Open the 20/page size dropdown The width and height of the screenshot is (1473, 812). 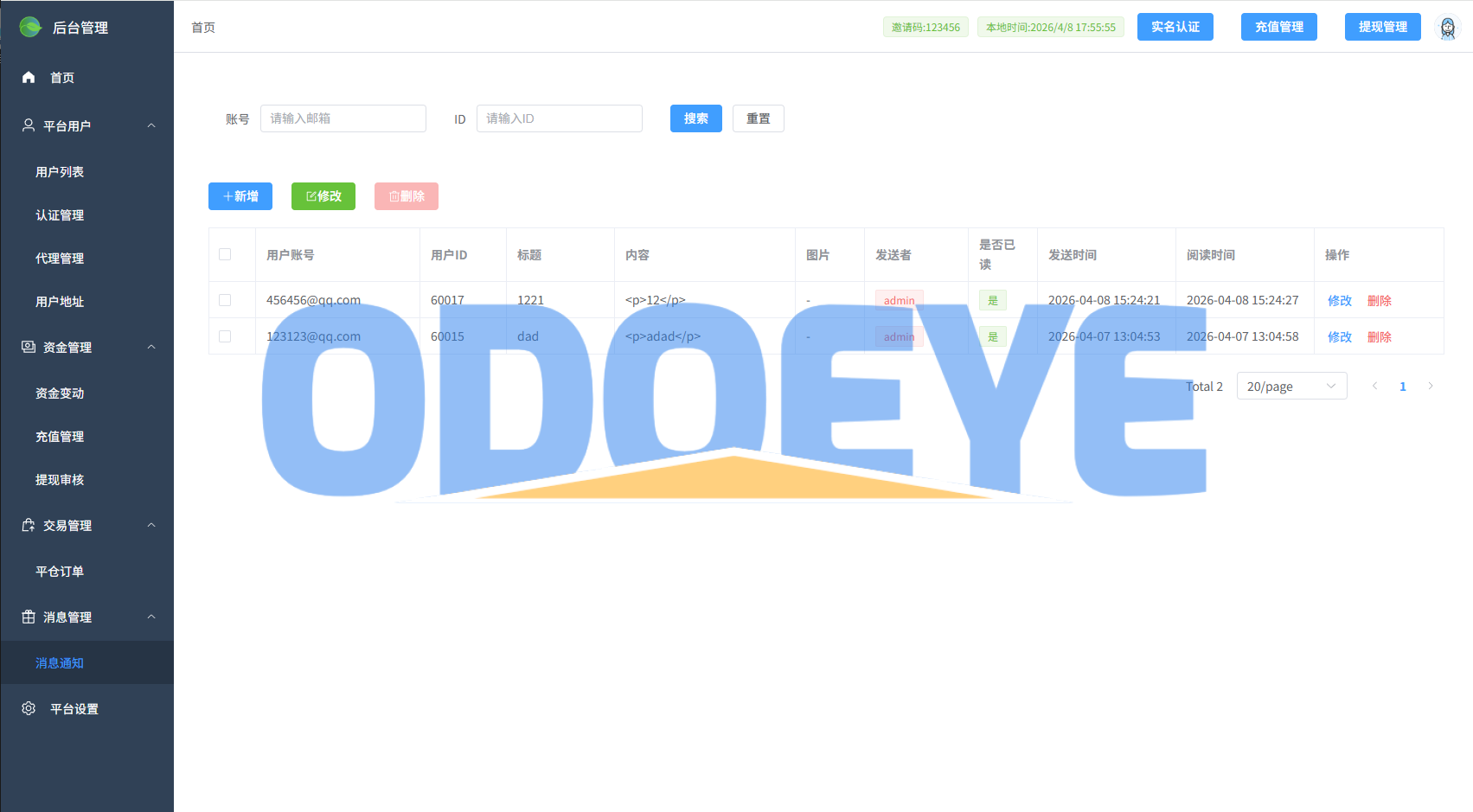point(1291,386)
